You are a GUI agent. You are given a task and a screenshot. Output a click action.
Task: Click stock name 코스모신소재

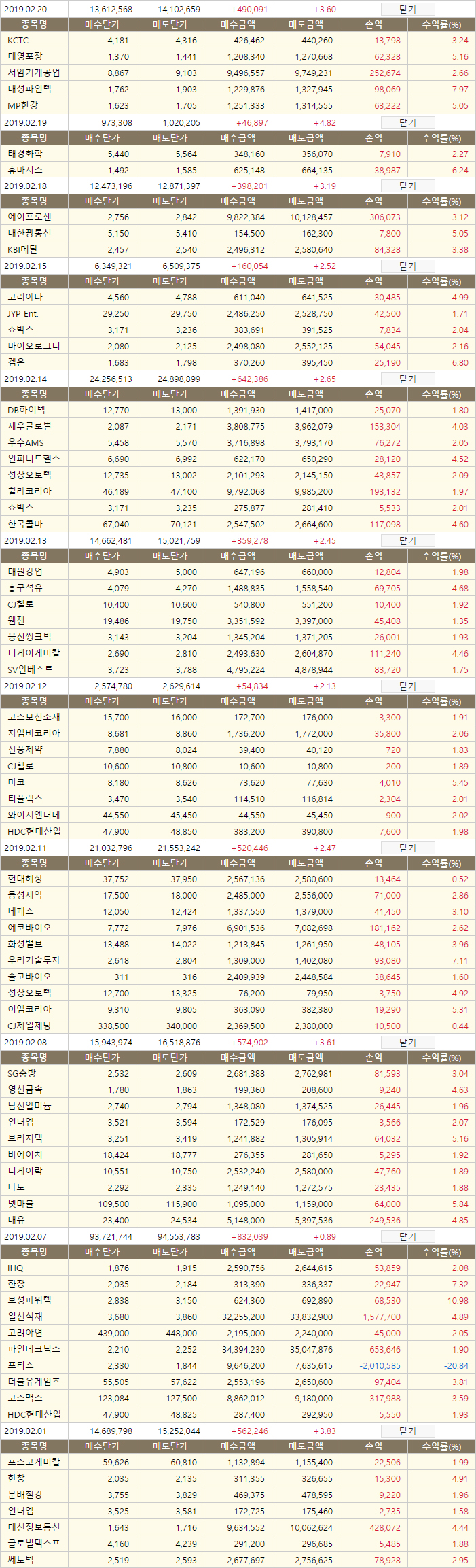point(33,718)
